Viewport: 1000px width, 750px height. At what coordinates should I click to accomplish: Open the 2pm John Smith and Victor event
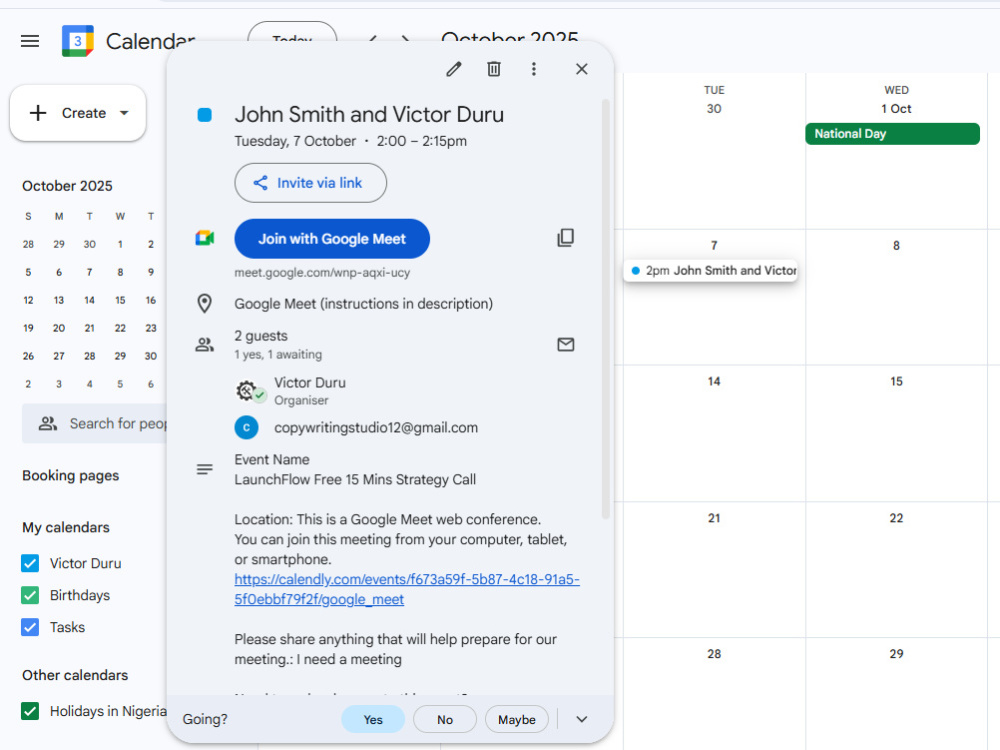tap(711, 270)
